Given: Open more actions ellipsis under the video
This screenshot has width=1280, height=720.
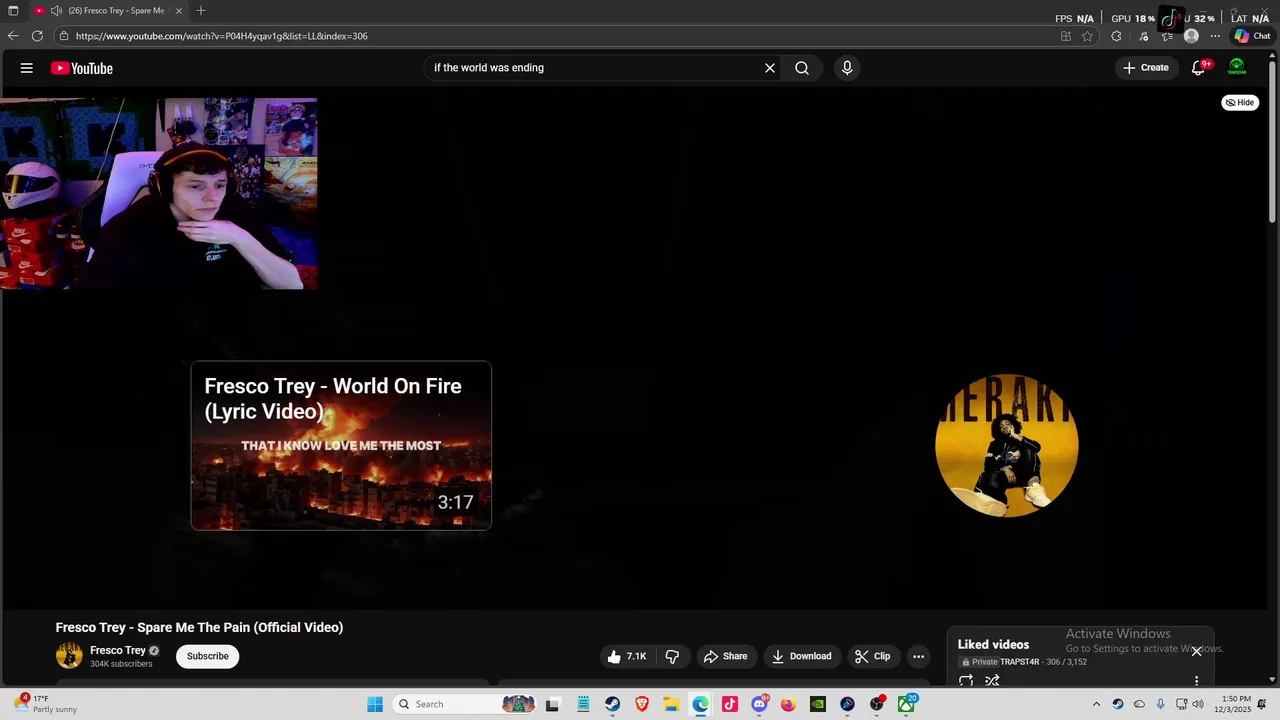Looking at the screenshot, I should pos(918,656).
